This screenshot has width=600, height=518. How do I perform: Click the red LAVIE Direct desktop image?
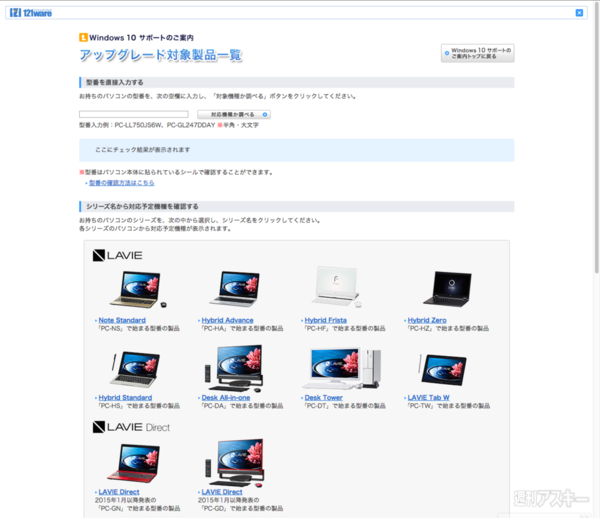pyautogui.click(x=234, y=463)
